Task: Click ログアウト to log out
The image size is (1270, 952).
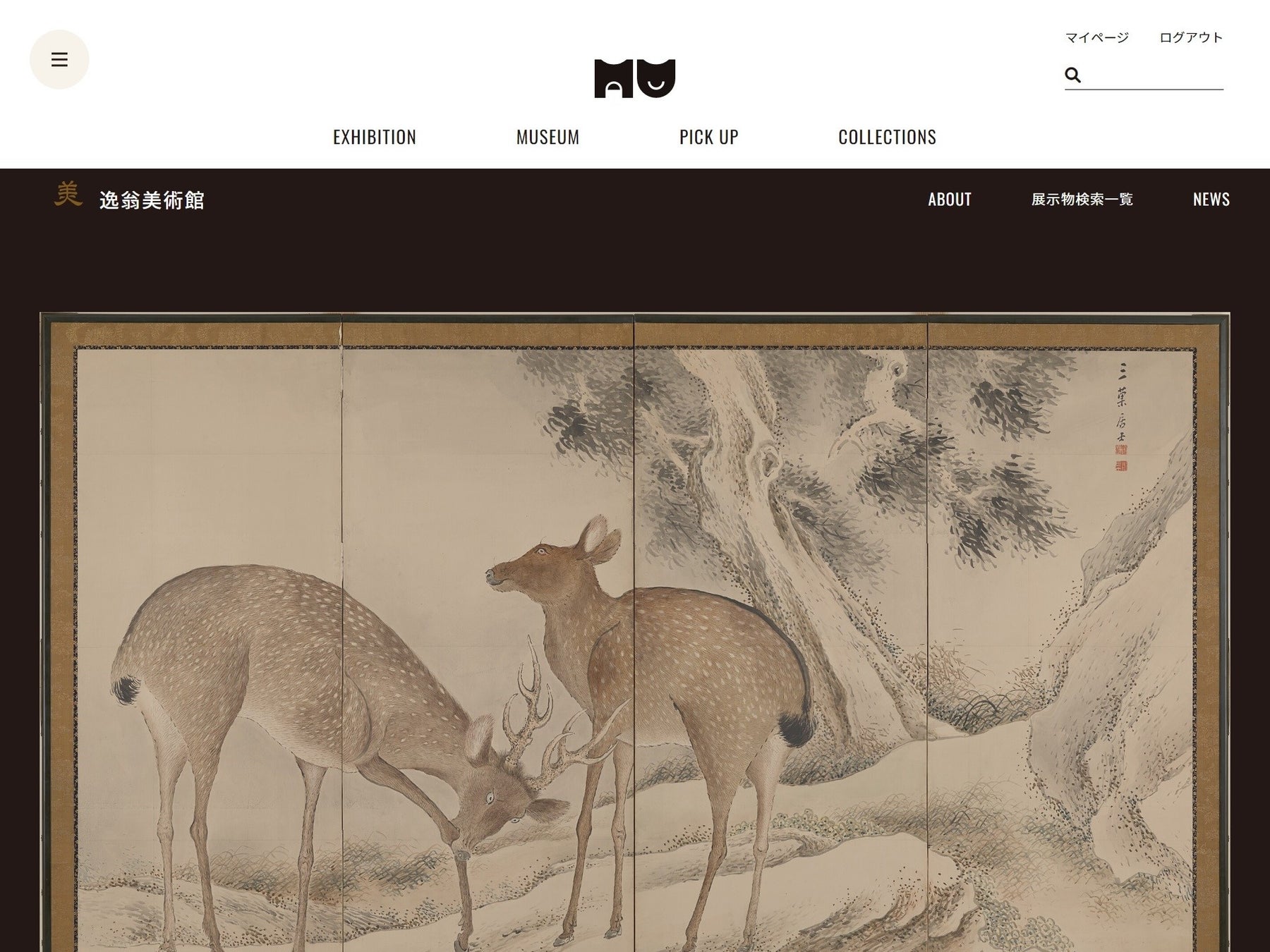Action: [1191, 37]
